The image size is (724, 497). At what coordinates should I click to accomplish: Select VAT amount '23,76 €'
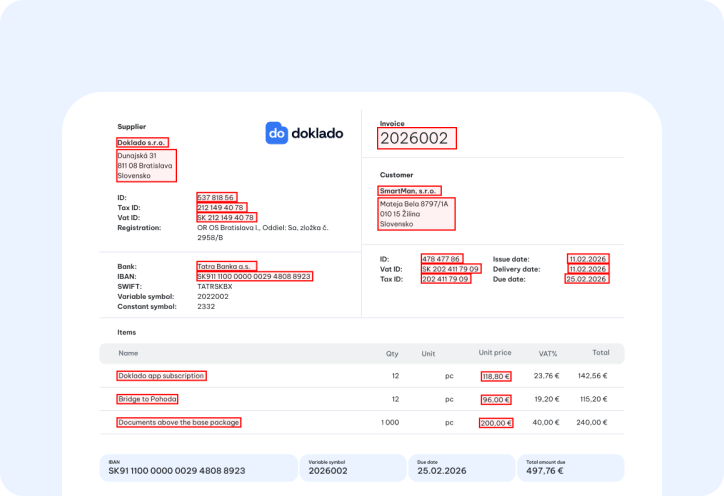[547, 376]
